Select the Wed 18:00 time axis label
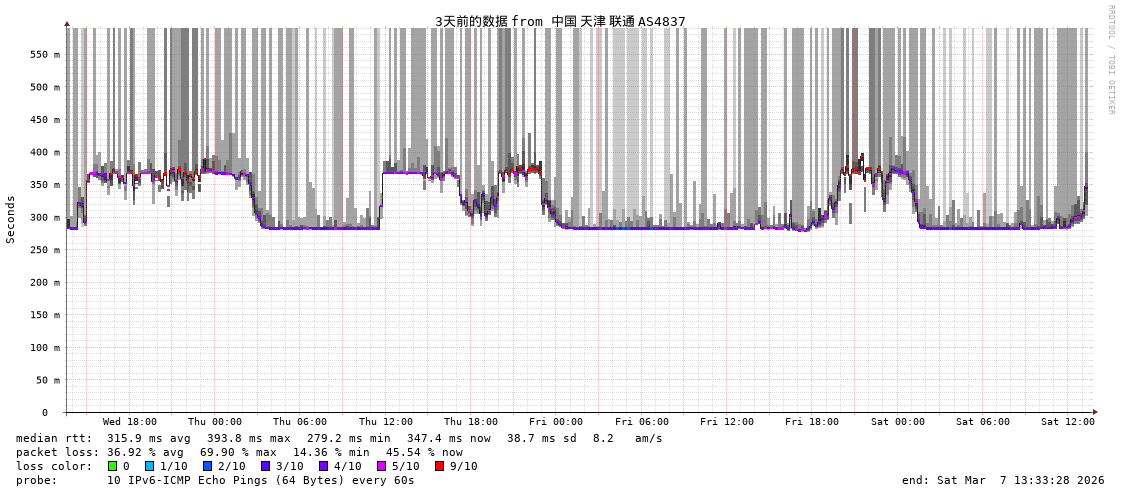1121x494 pixels. coord(129,422)
